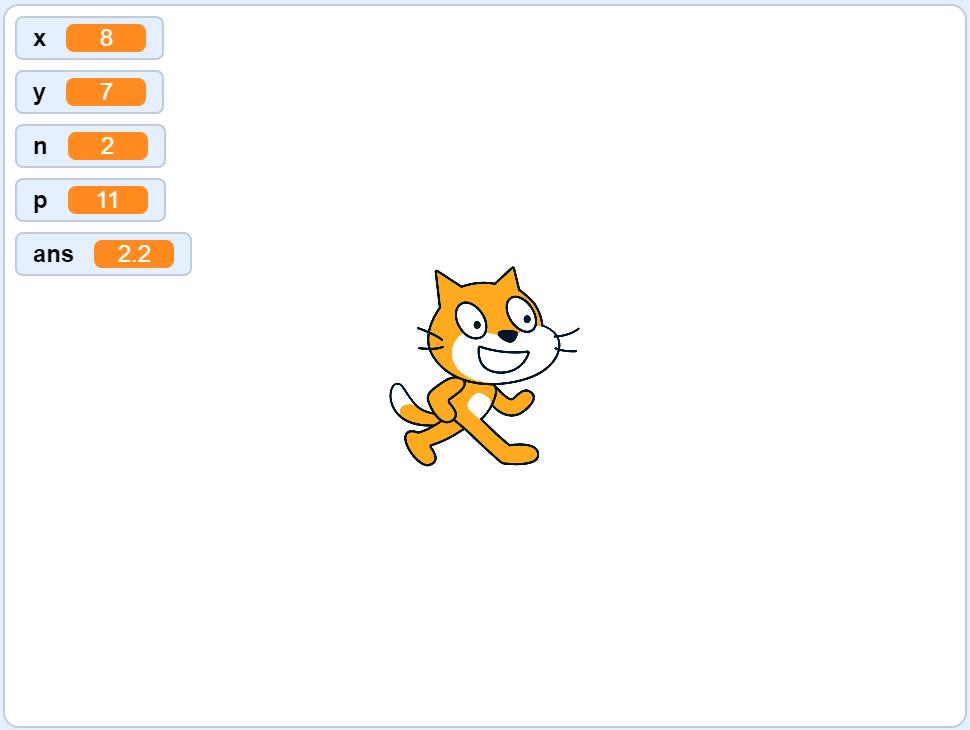Click the cat sprite's white-tipped tail
The width and height of the screenshot is (970, 730).
[x=410, y=405]
